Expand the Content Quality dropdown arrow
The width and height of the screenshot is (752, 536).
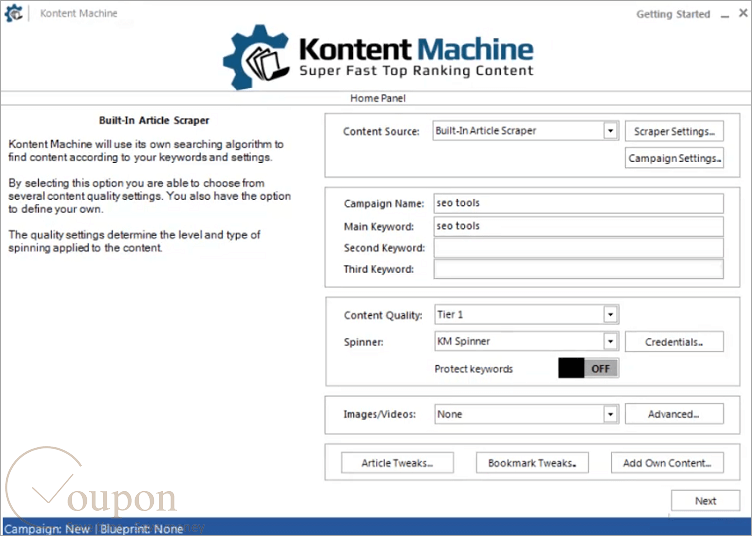[x=611, y=315]
